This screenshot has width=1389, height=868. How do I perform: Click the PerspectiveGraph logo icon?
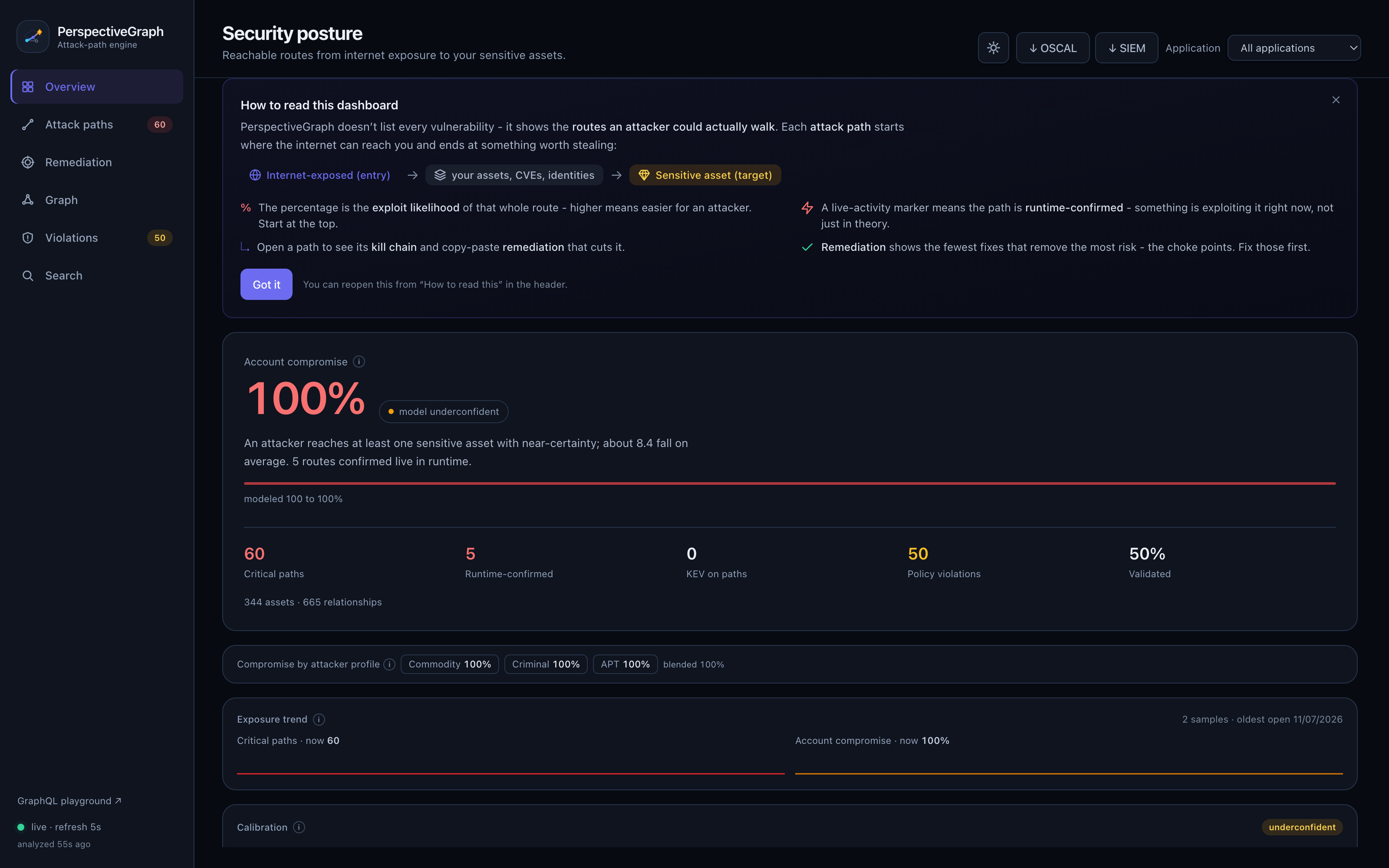click(x=33, y=37)
